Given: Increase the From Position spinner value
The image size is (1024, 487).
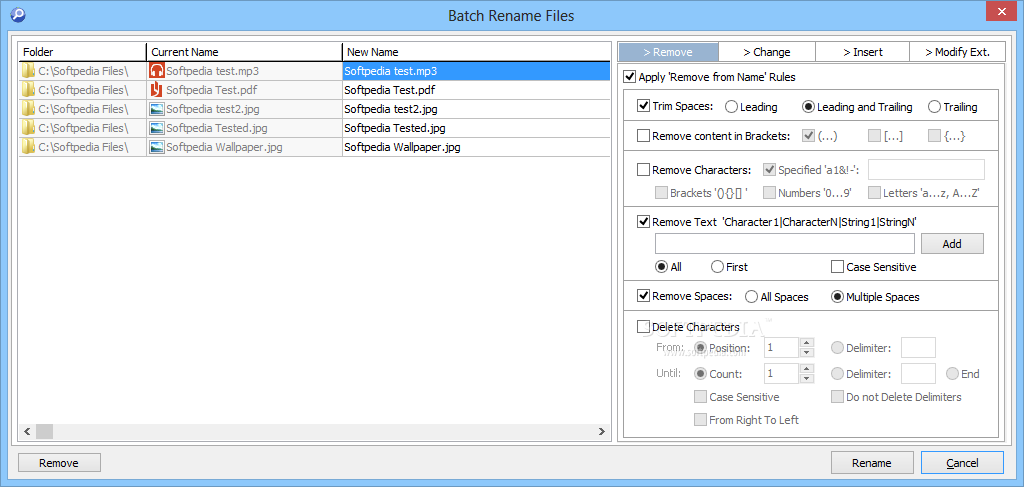Looking at the screenshot, I should point(807,343).
